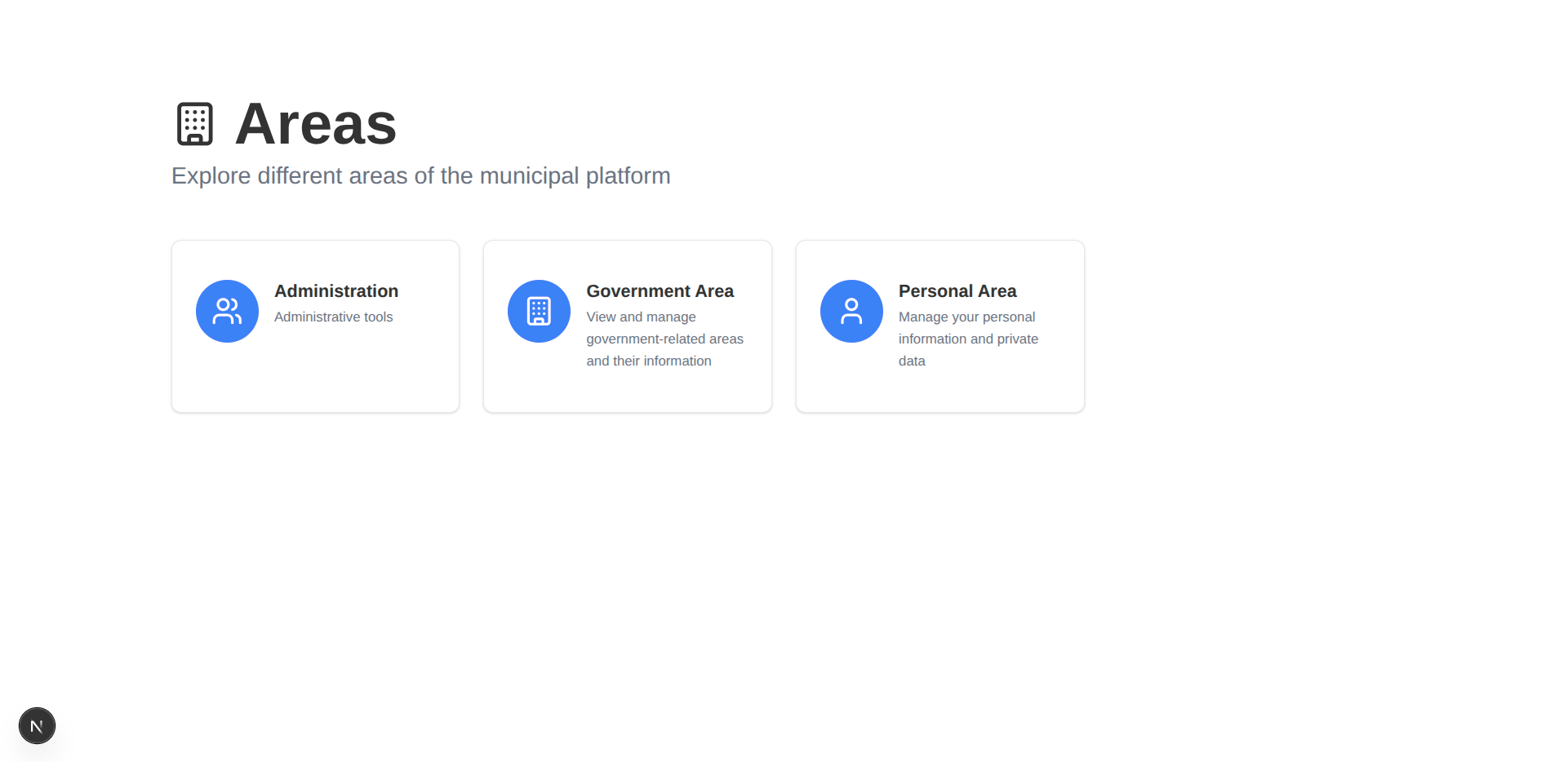Screen dimensions: 1568x762
Task: Click the Personal Area title text
Action: point(957,290)
